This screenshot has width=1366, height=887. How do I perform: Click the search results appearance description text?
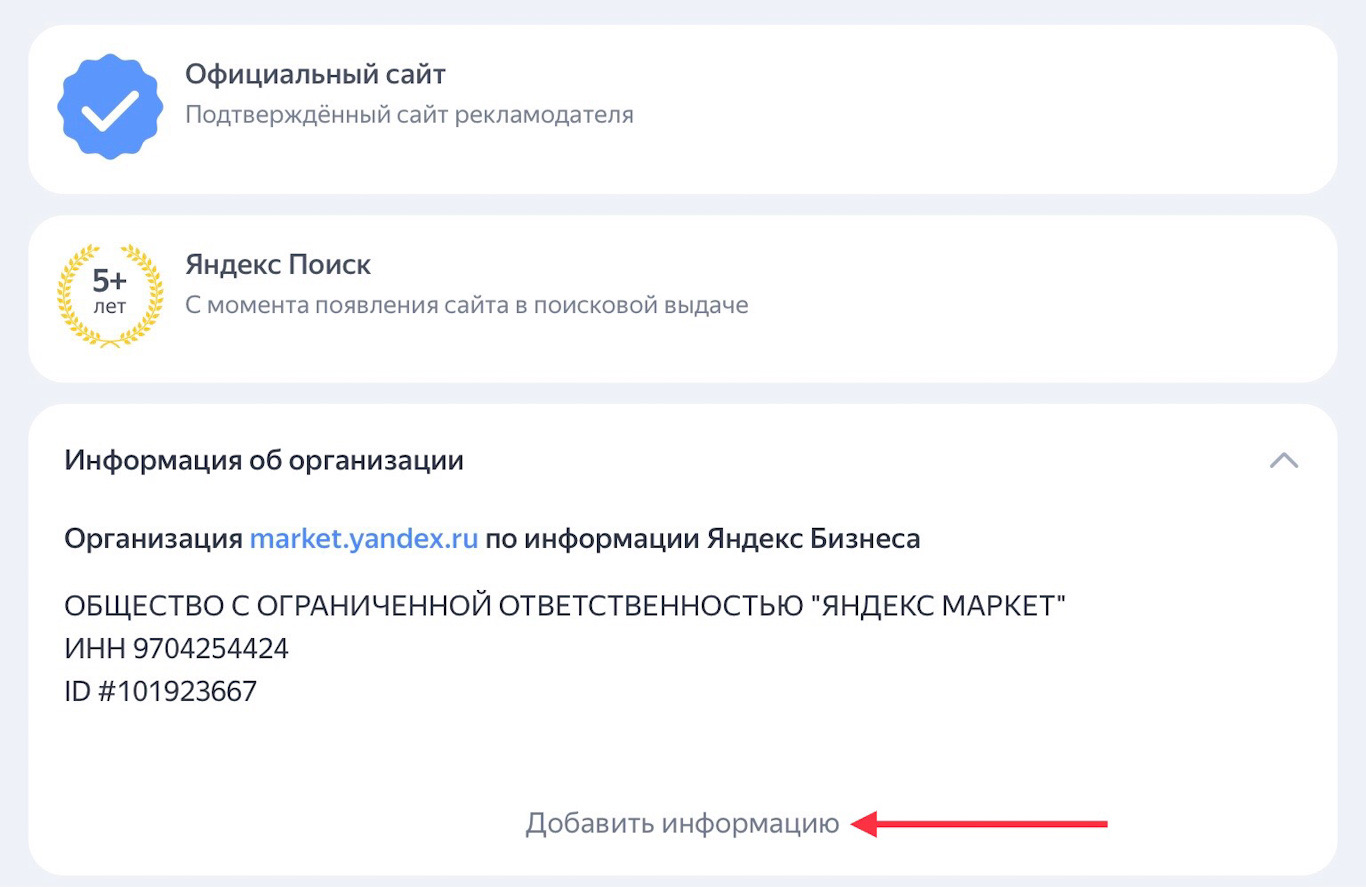[x=466, y=305]
